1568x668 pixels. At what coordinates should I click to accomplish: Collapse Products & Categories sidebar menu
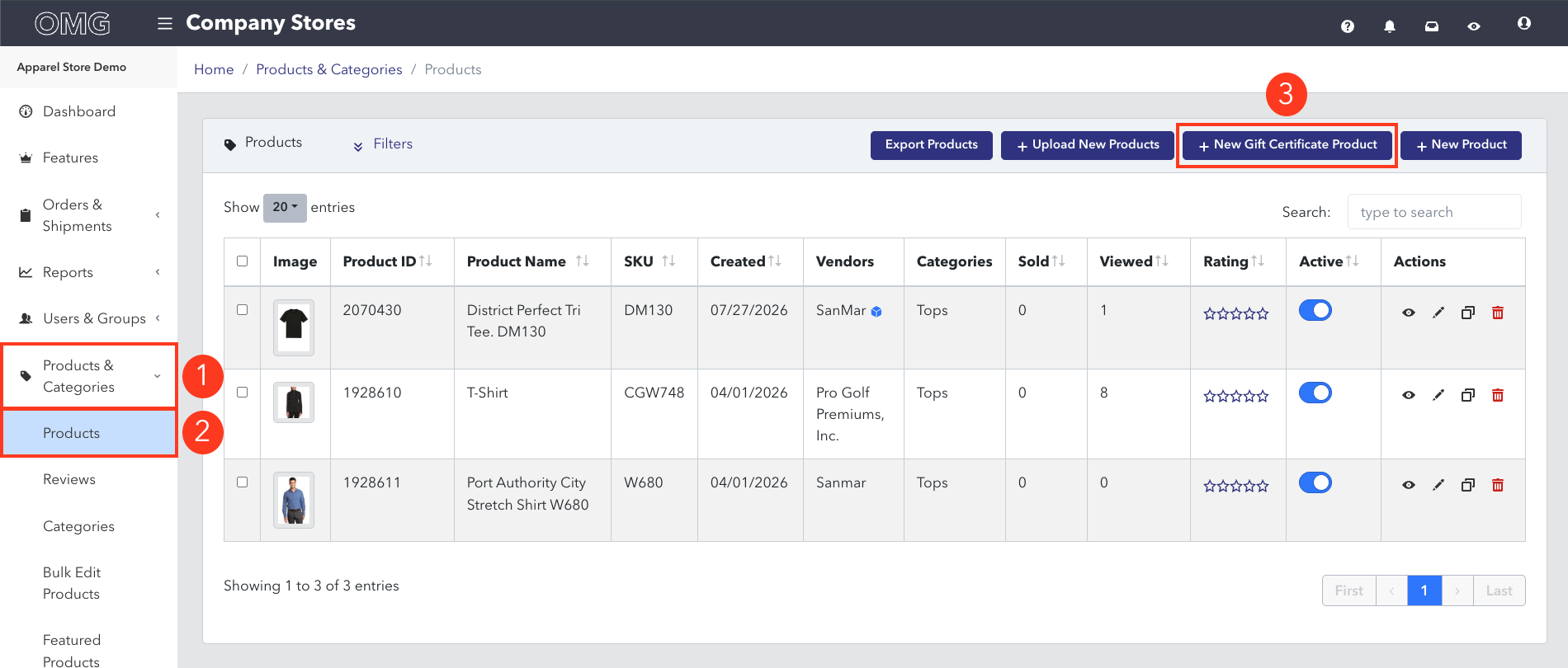click(88, 376)
